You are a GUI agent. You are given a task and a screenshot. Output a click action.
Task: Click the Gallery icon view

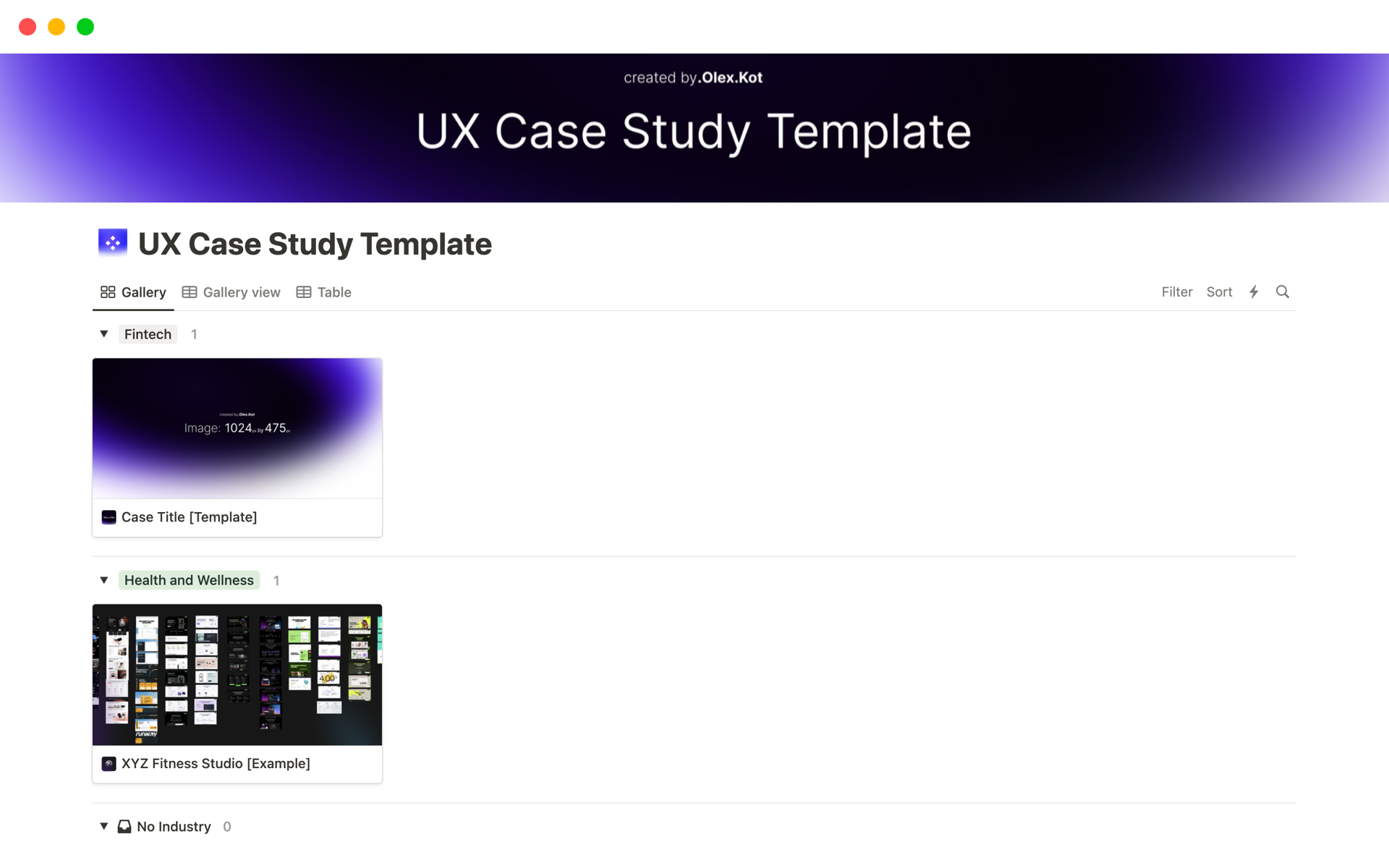point(106,292)
